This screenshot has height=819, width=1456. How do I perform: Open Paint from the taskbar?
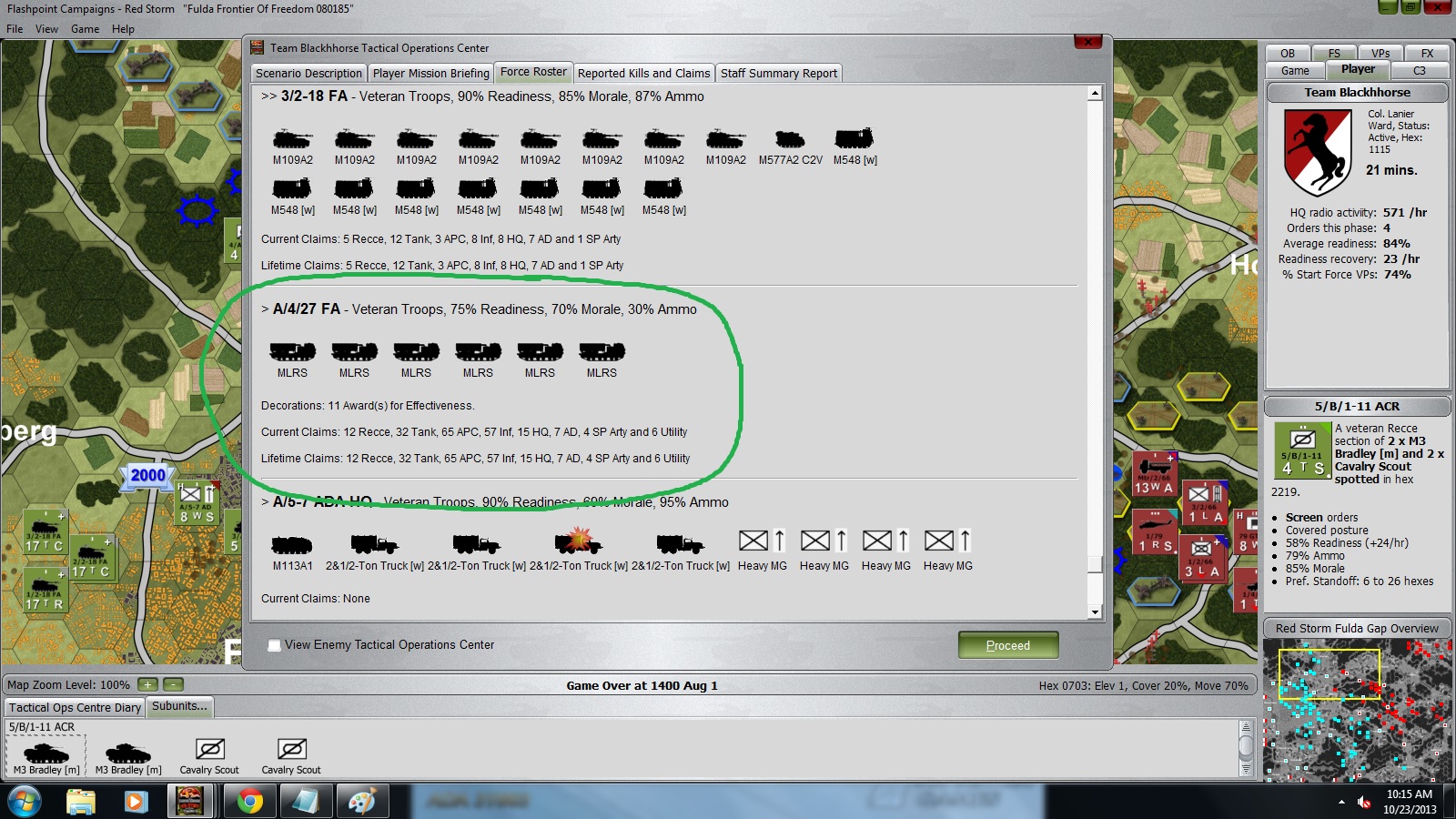[362, 802]
